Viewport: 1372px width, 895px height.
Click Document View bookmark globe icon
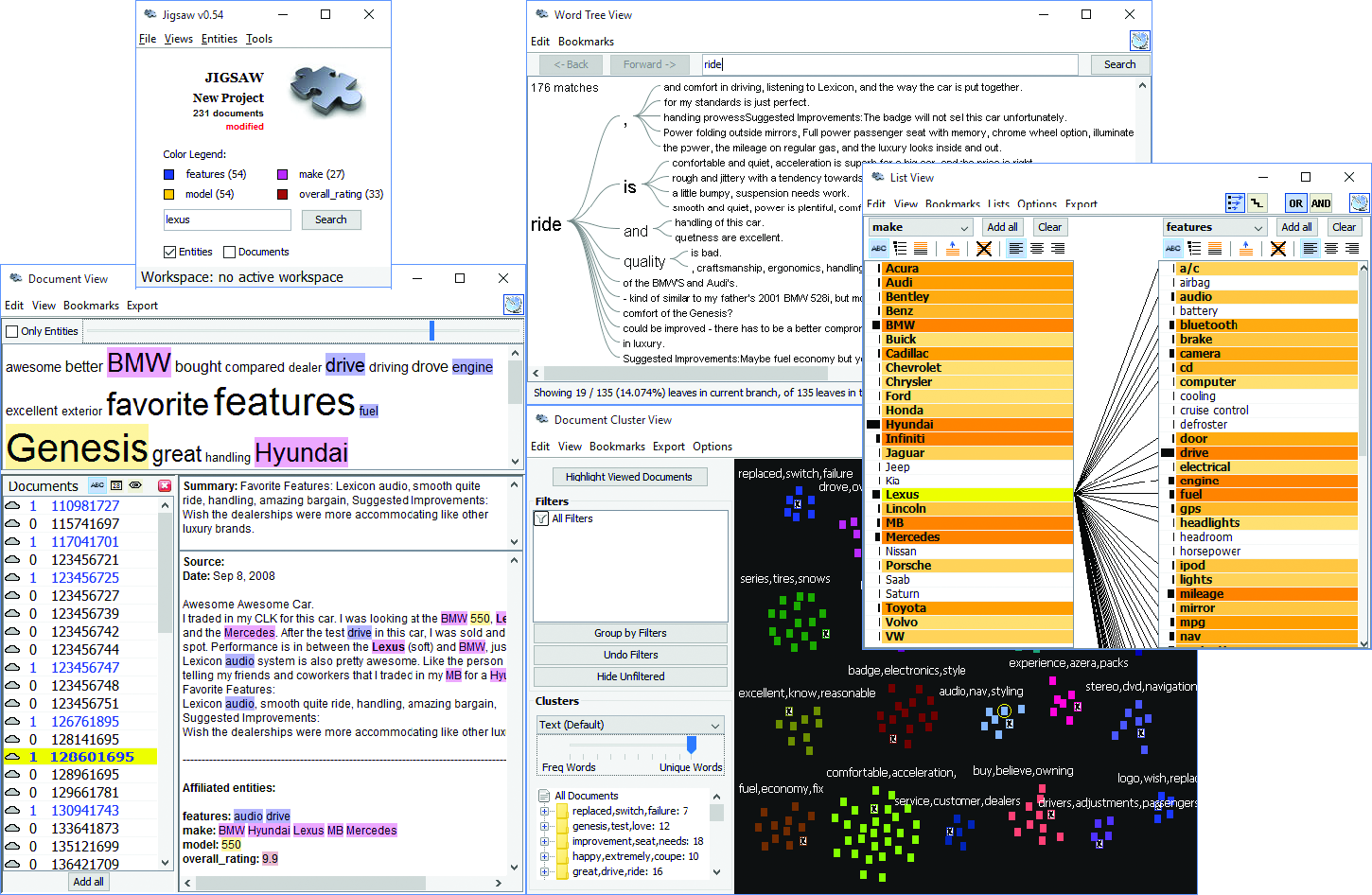point(513,305)
